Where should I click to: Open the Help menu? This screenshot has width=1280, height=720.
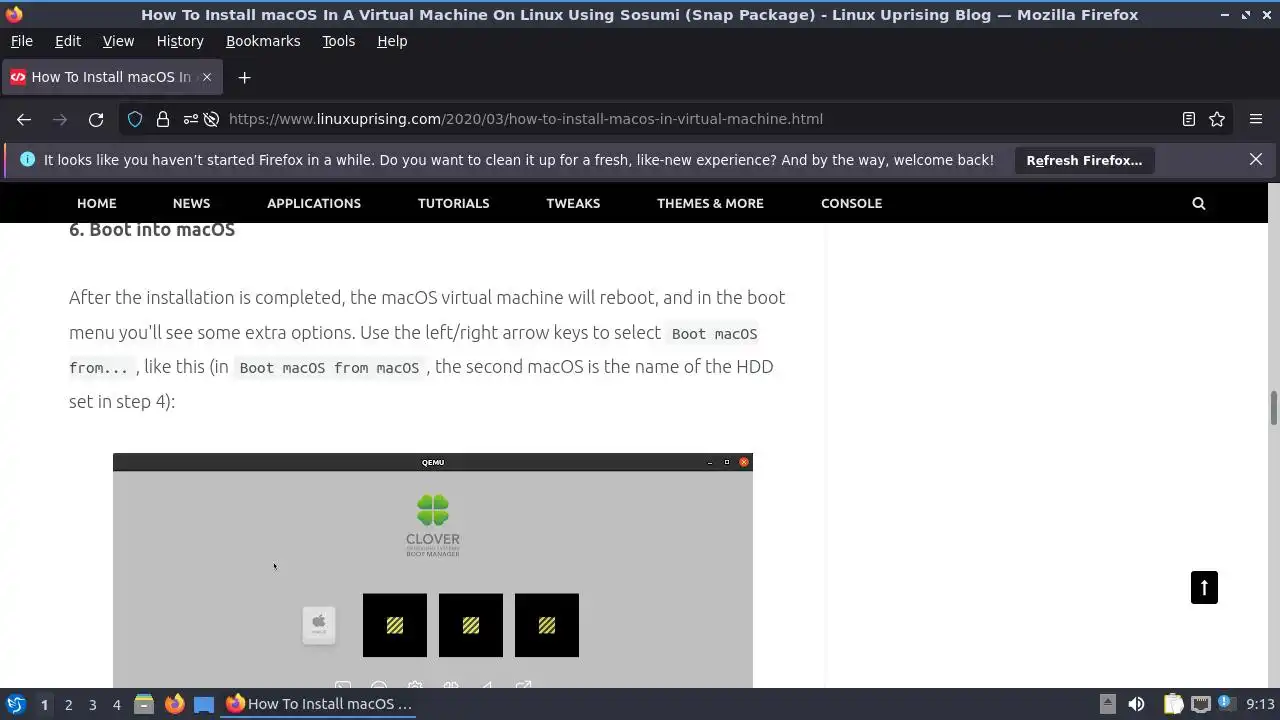[392, 41]
